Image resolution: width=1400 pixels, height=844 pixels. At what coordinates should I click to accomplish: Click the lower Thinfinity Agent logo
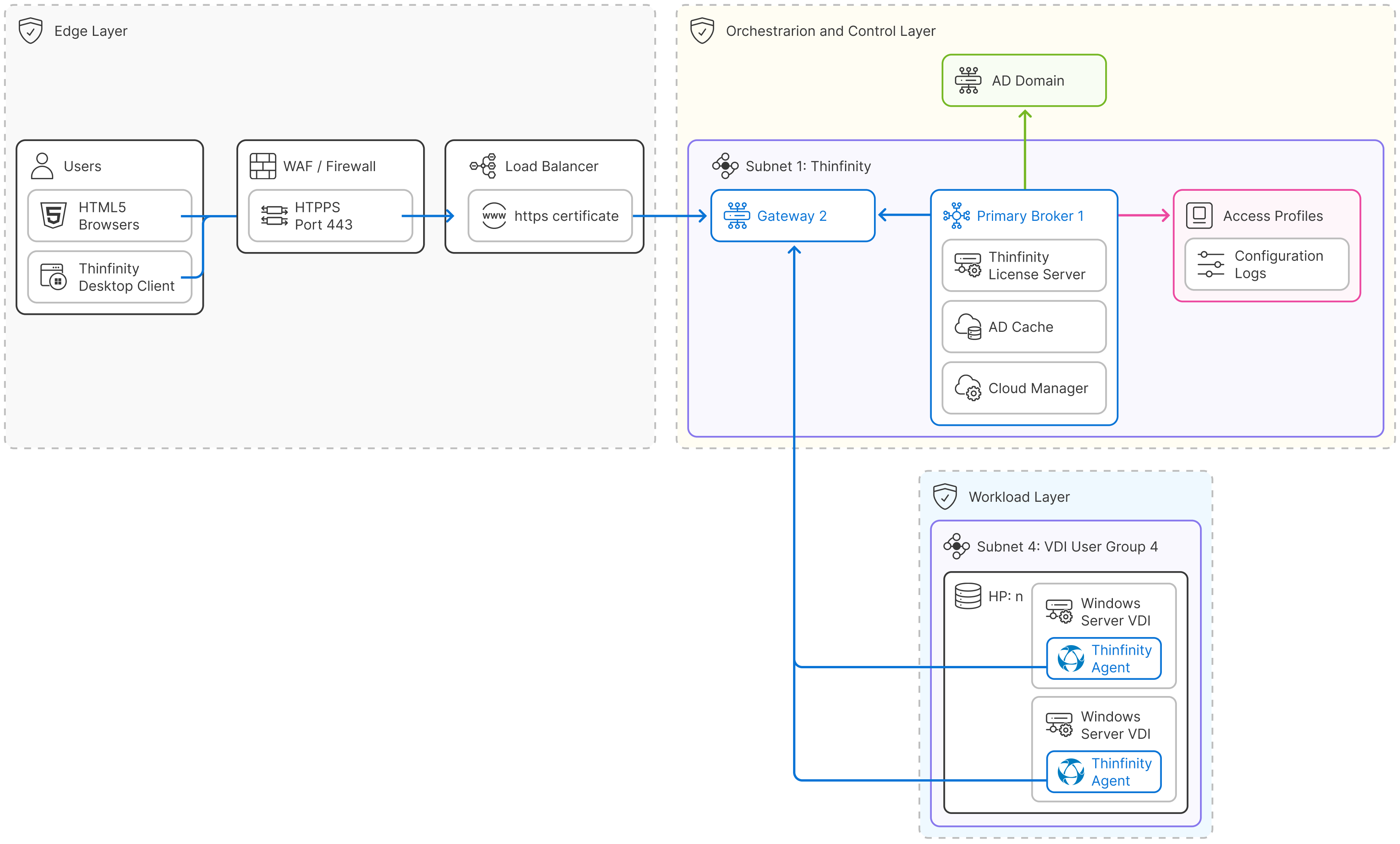(x=1071, y=772)
